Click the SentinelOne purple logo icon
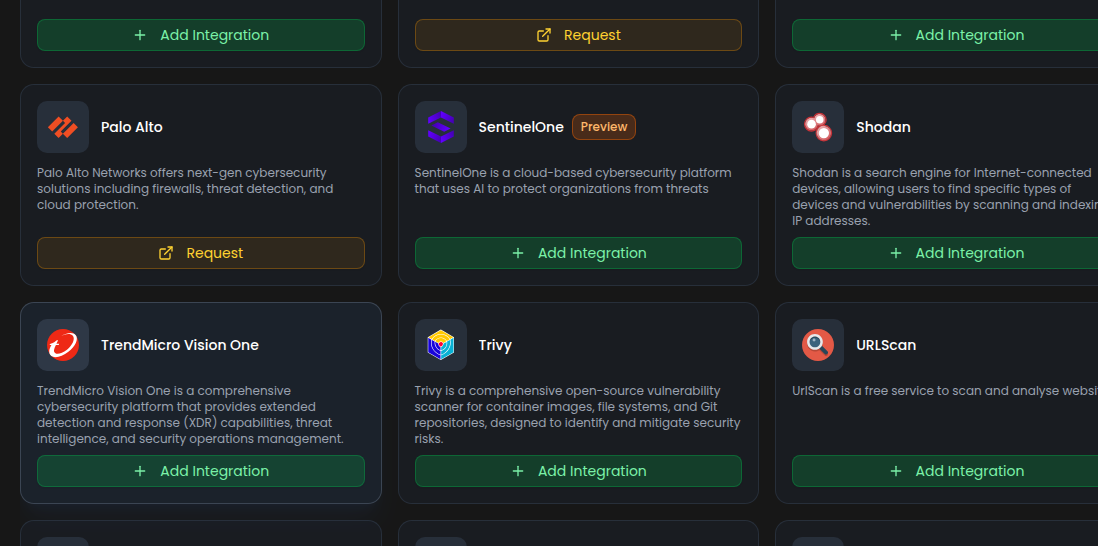 click(440, 127)
